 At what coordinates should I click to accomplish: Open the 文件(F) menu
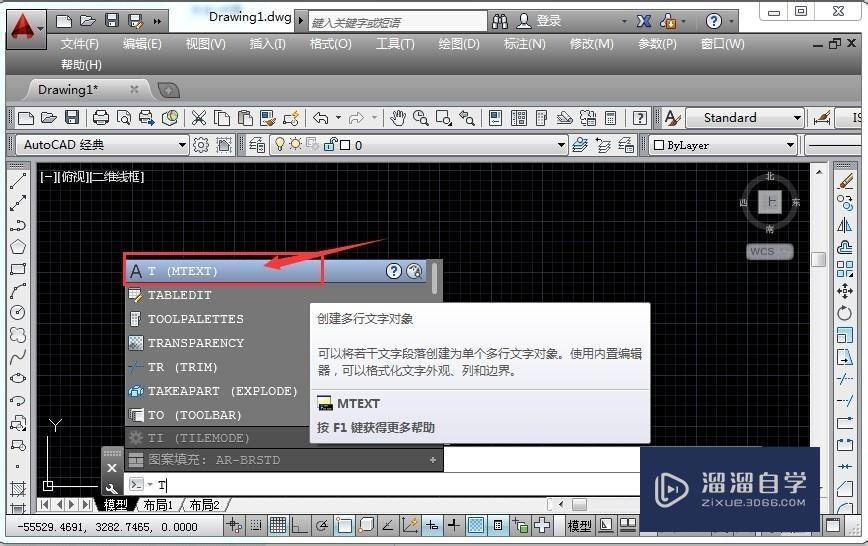[x=79, y=43]
